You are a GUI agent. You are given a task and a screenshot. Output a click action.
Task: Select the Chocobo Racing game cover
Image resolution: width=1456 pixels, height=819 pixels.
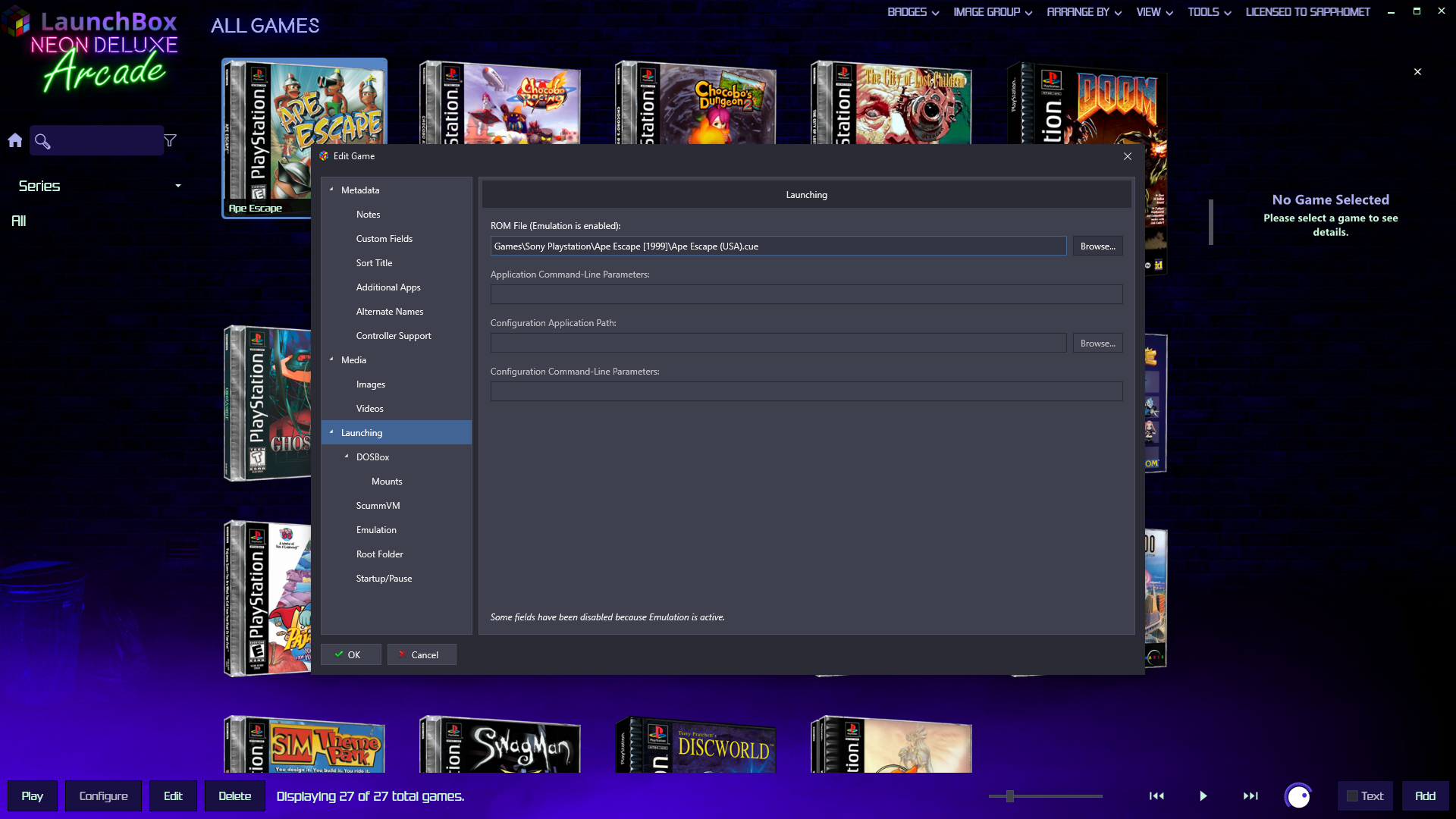(x=500, y=102)
